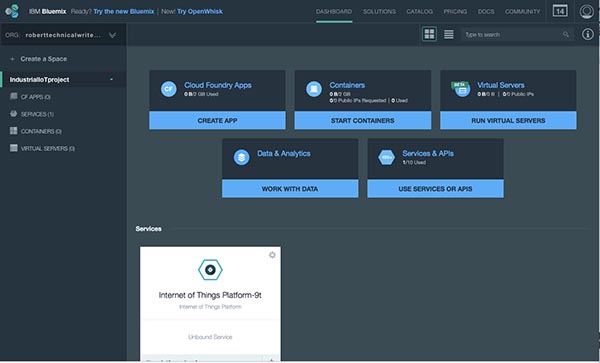Open the Cloud Foundry Apps title link

point(218,85)
